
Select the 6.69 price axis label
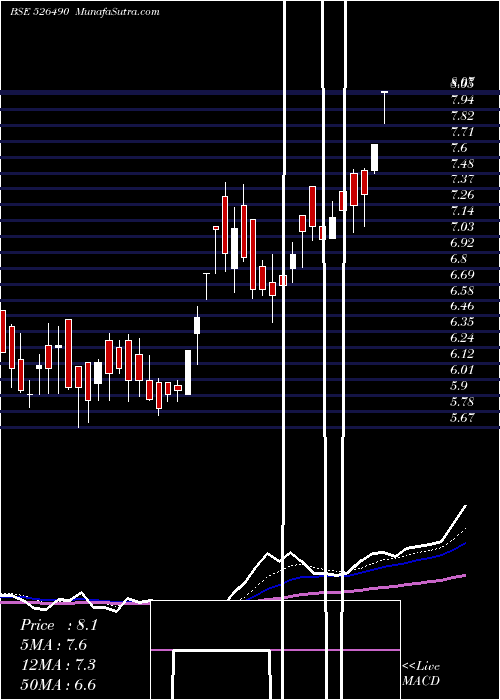pos(462,274)
